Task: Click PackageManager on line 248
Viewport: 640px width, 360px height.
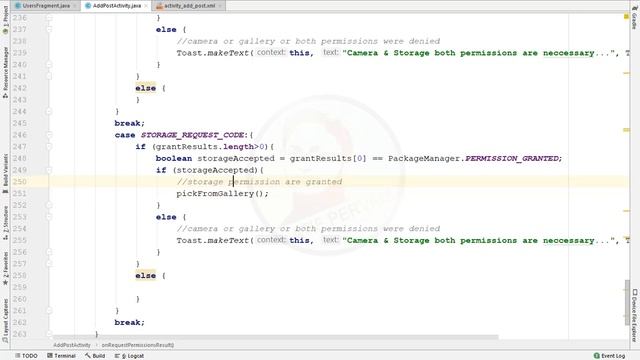Action: pyautogui.click(x=424, y=158)
